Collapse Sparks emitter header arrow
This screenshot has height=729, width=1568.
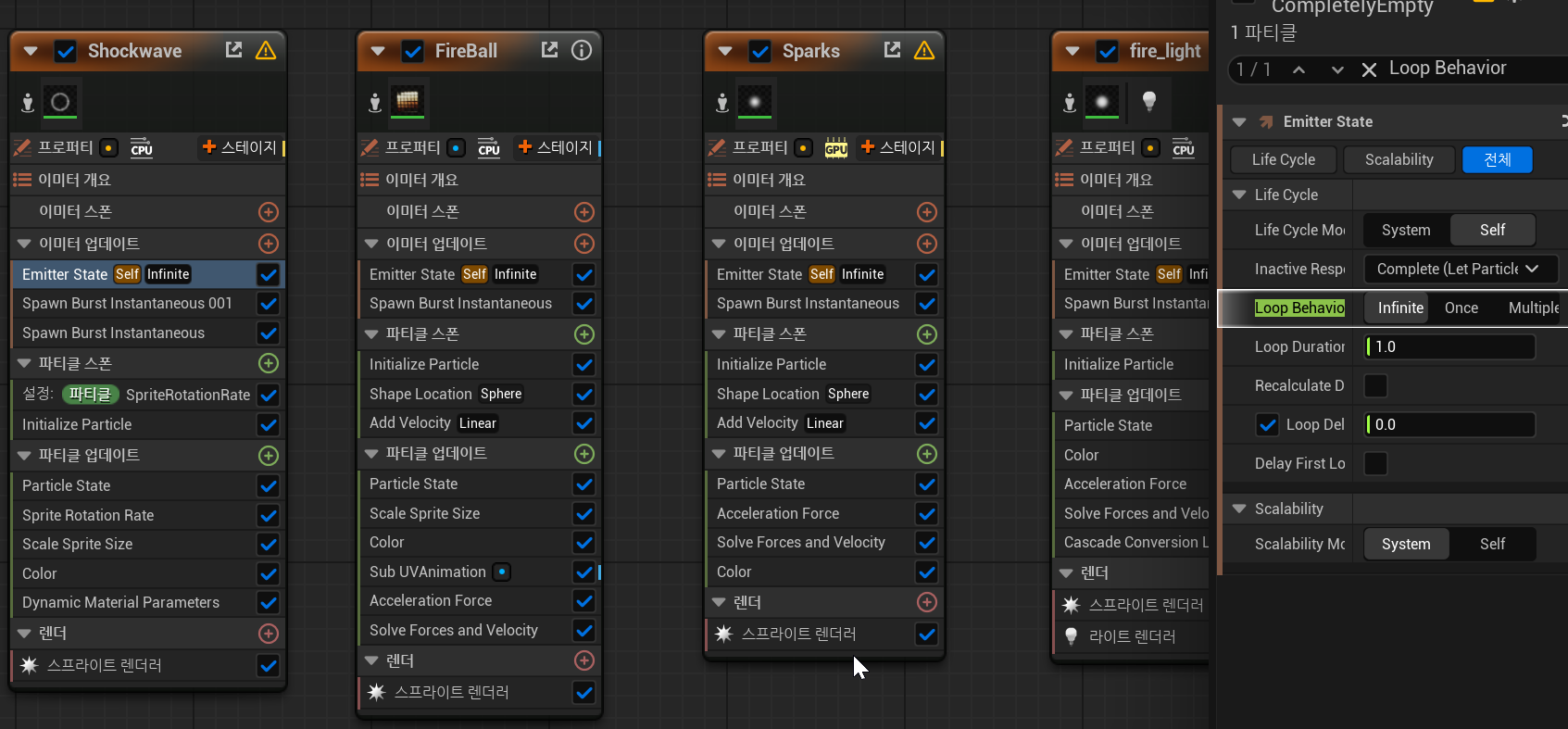pyautogui.click(x=725, y=51)
